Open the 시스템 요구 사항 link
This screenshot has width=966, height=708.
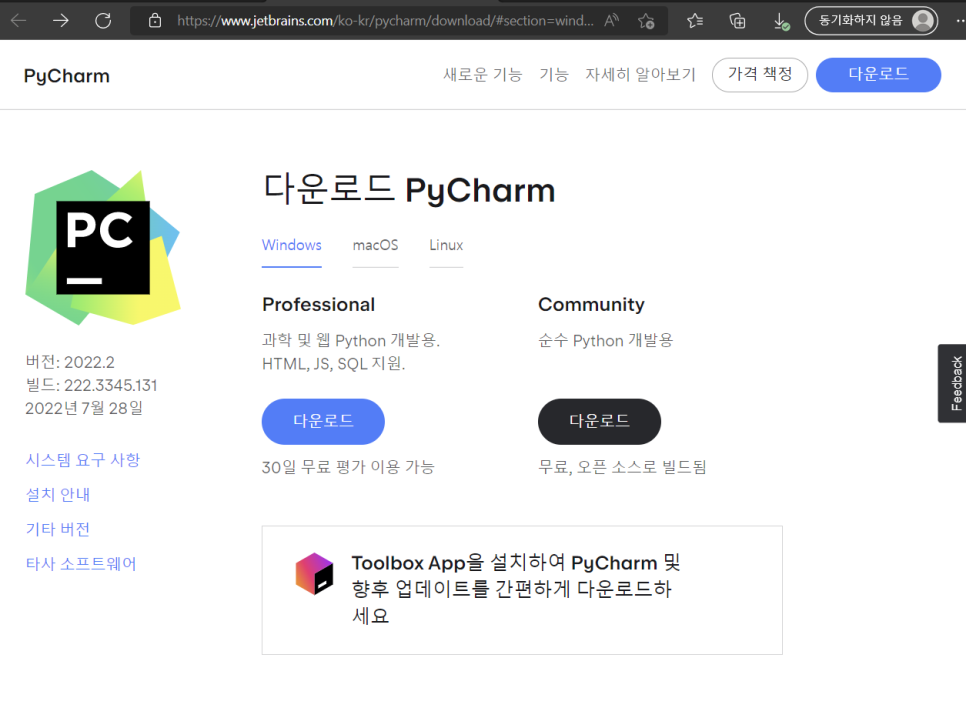pyautogui.click(x=83, y=460)
